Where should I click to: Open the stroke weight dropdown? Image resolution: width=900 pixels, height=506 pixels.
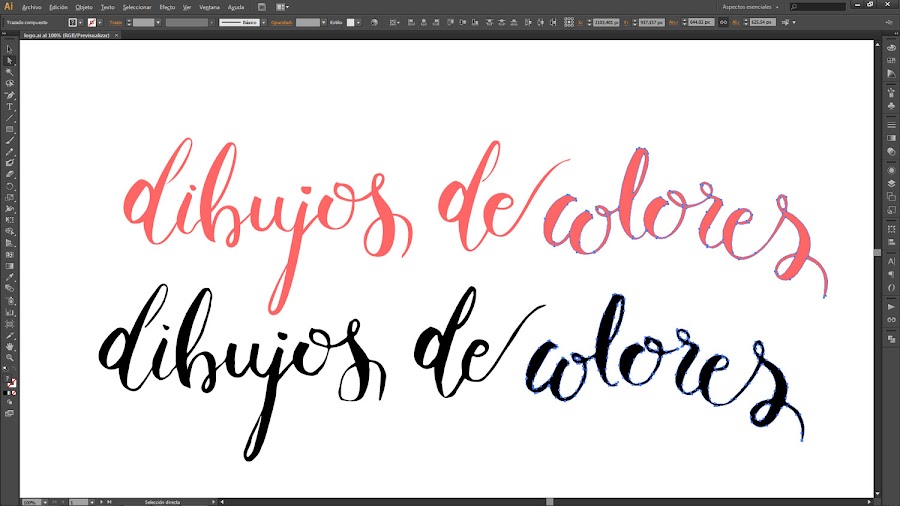[x=158, y=22]
